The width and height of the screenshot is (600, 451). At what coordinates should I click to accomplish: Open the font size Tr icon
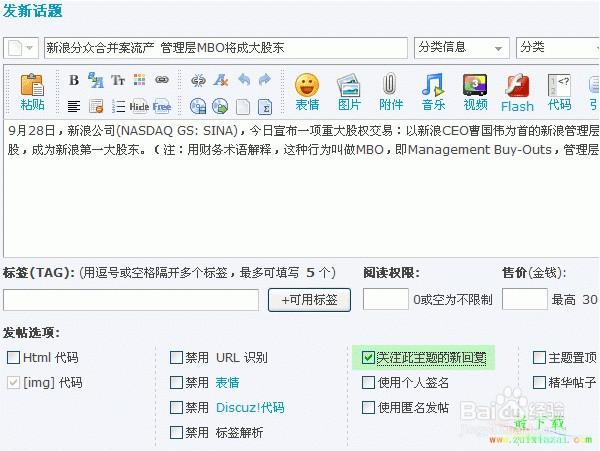point(118,80)
